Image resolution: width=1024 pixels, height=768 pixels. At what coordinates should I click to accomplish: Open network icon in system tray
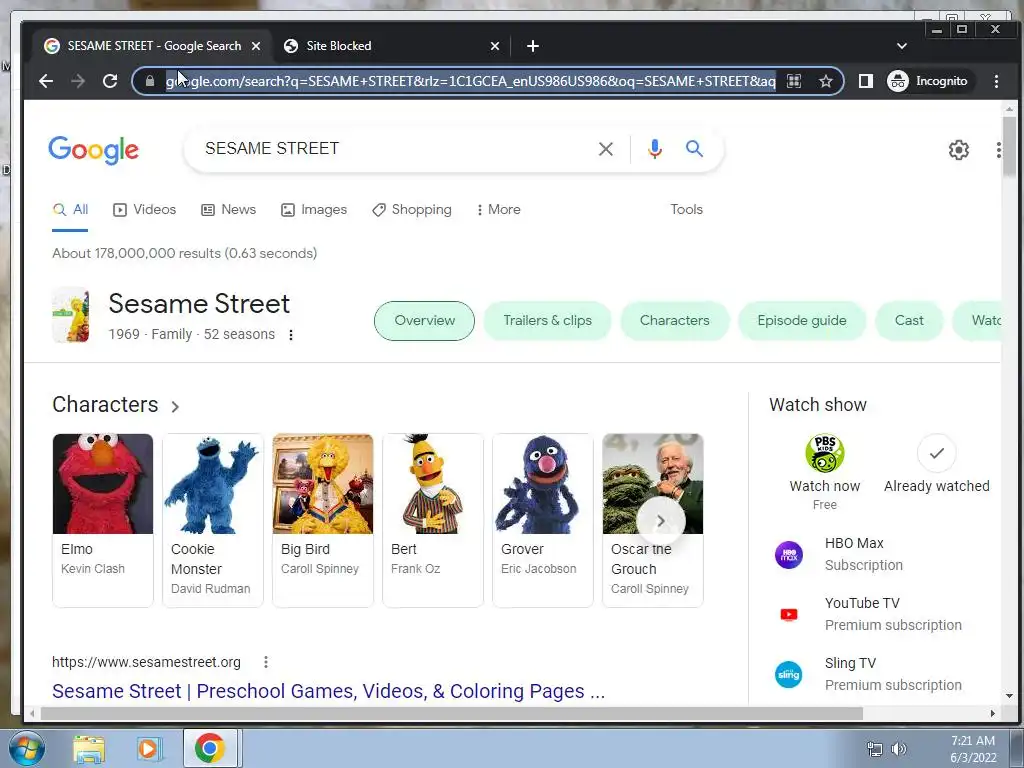point(874,749)
